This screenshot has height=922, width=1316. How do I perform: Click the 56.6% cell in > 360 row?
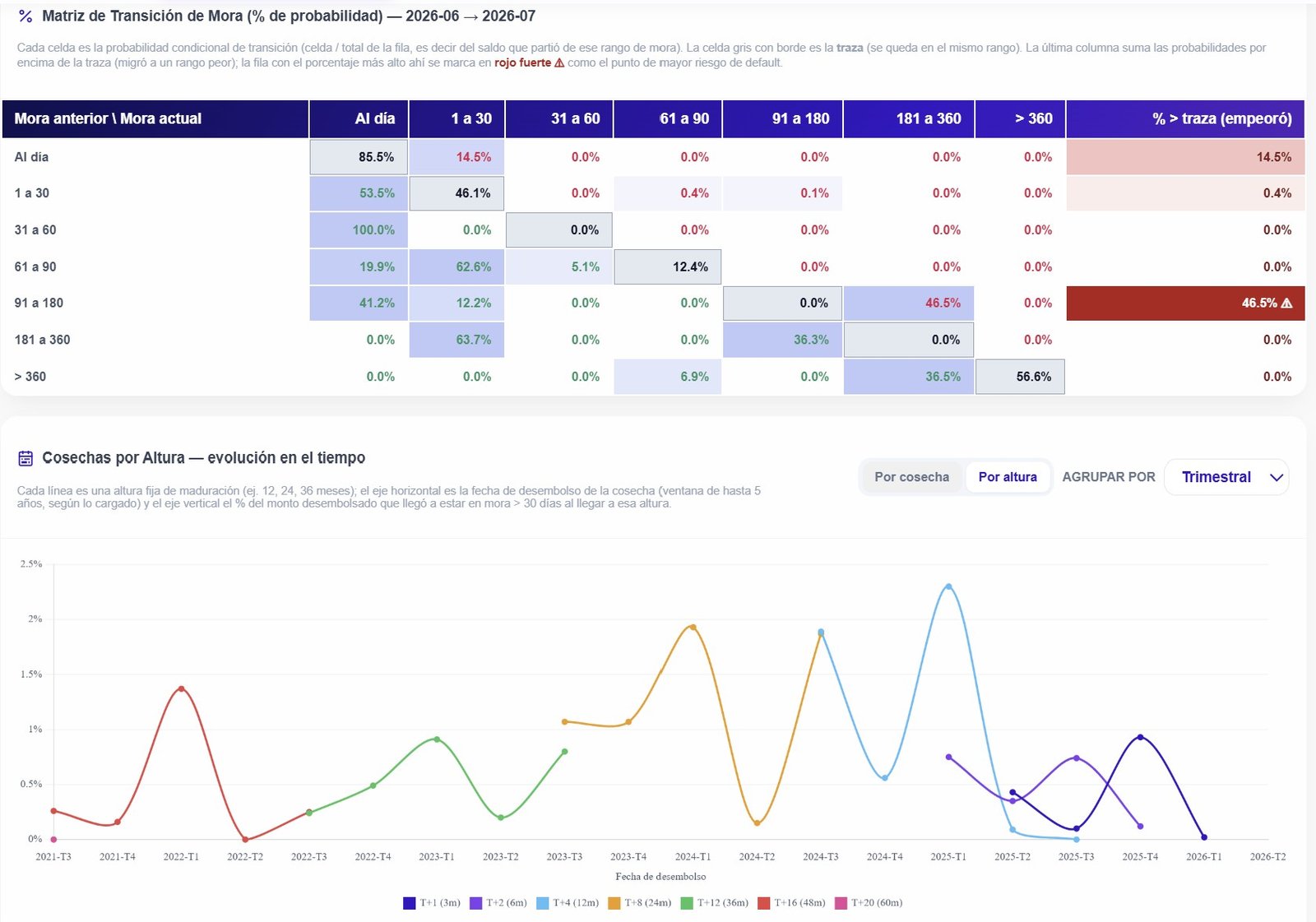click(1020, 377)
